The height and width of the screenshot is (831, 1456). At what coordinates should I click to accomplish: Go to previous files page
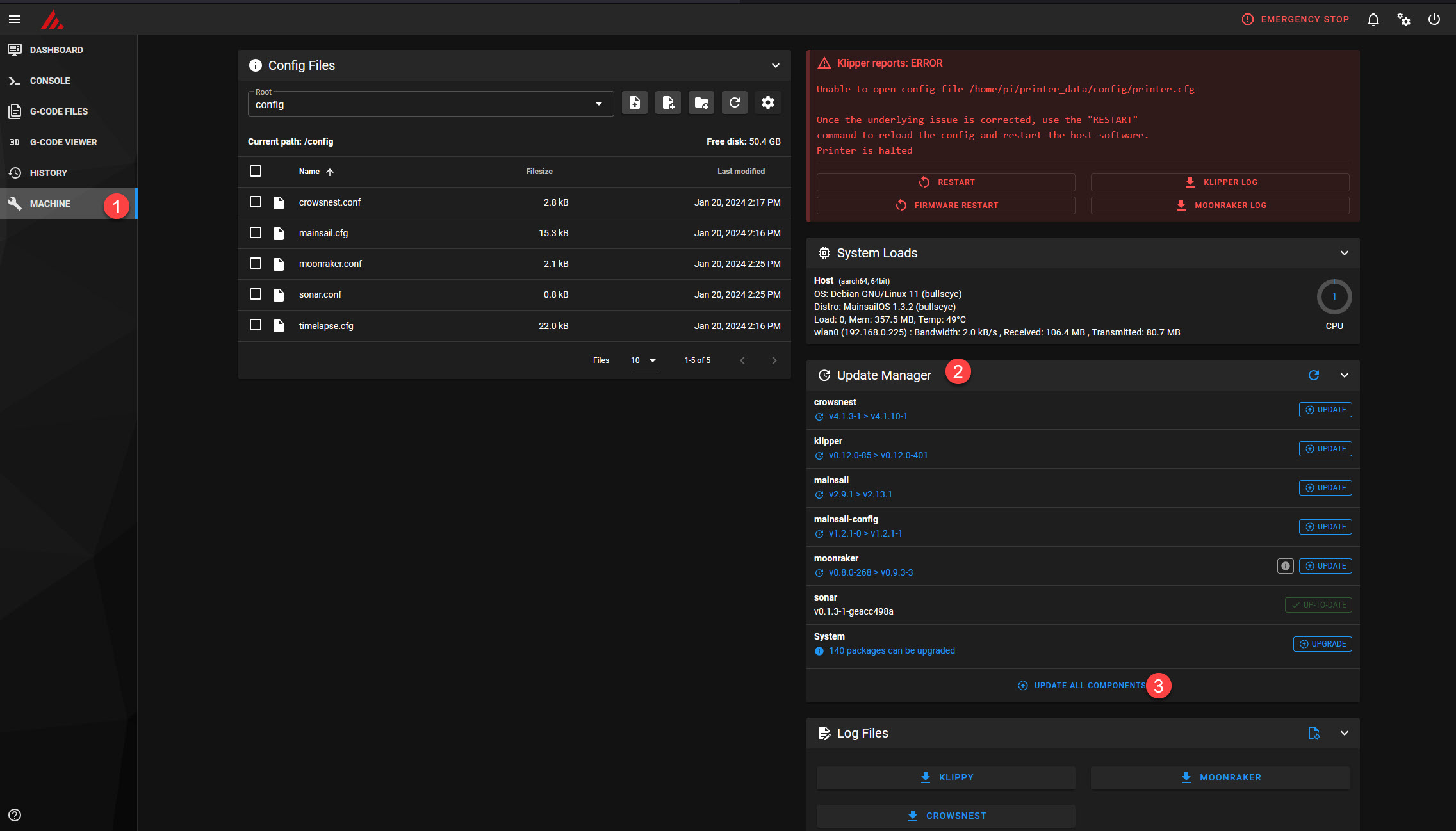pyautogui.click(x=742, y=360)
